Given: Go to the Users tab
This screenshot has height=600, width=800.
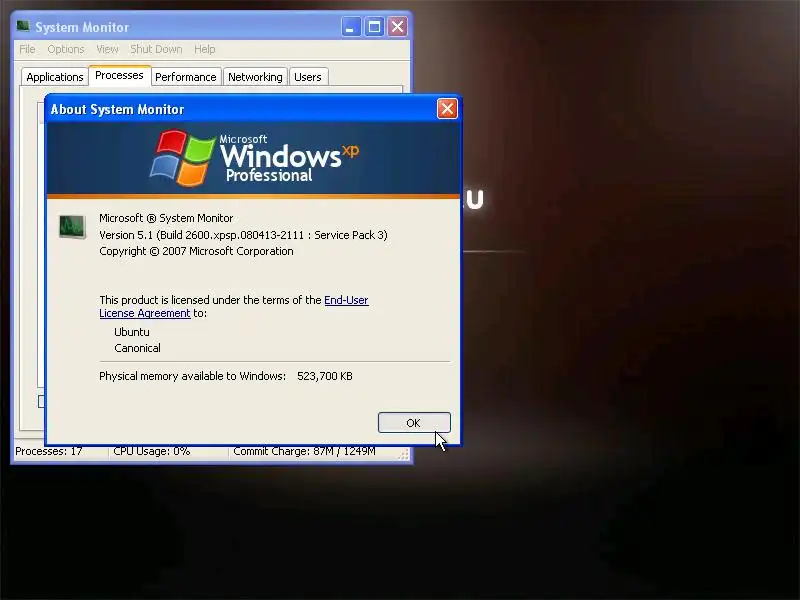Looking at the screenshot, I should point(308,77).
